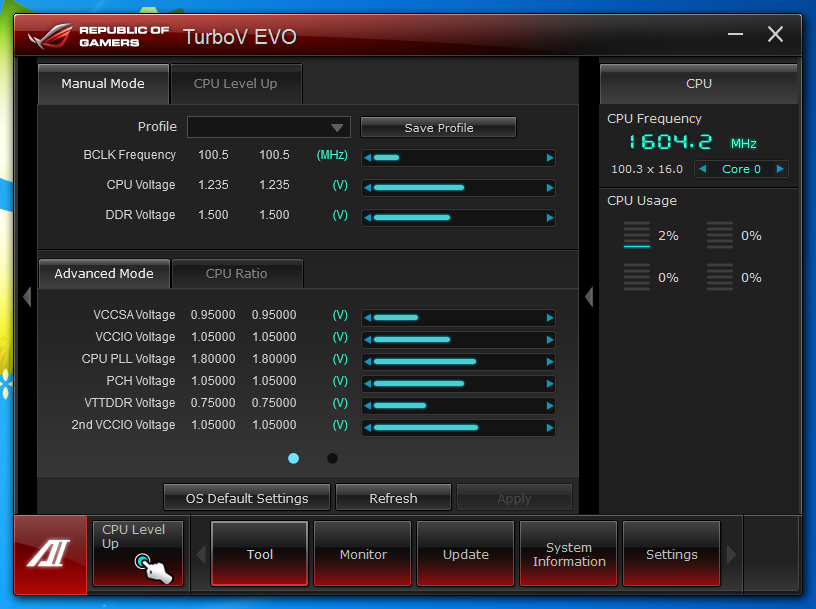Adjust the VTTDDR Voltage slider bar

point(458,405)
